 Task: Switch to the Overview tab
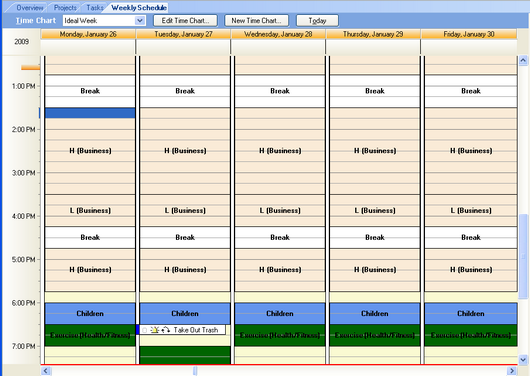tap(29, 7)
